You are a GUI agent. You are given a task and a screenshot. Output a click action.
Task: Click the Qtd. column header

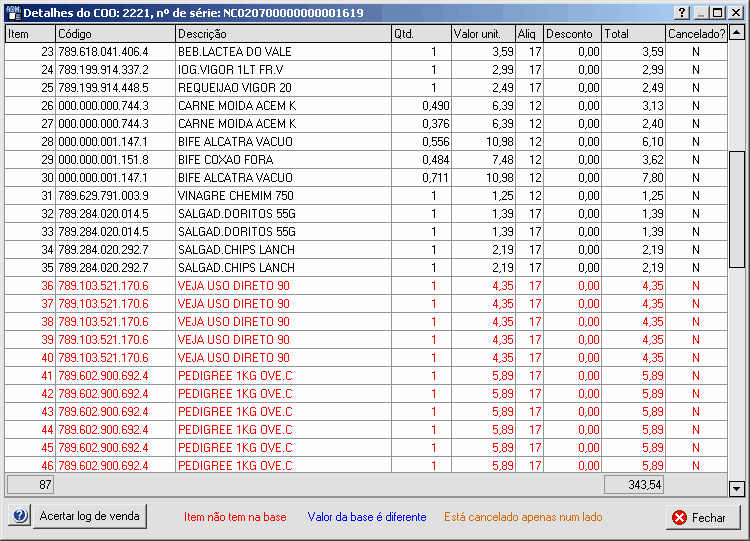421,34
